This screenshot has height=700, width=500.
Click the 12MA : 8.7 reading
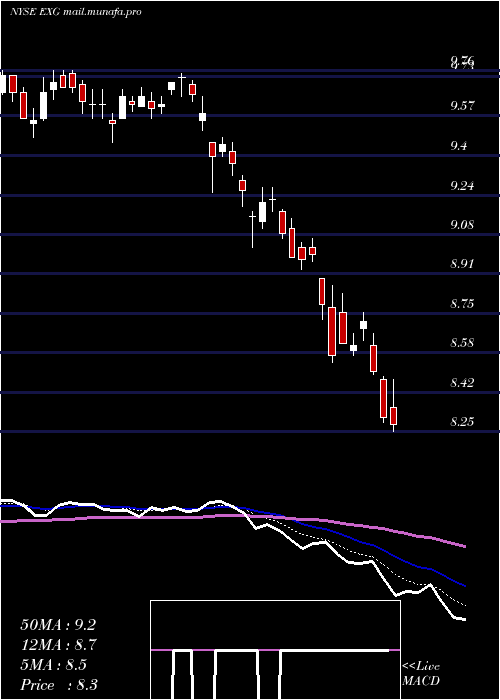point(58,645)
